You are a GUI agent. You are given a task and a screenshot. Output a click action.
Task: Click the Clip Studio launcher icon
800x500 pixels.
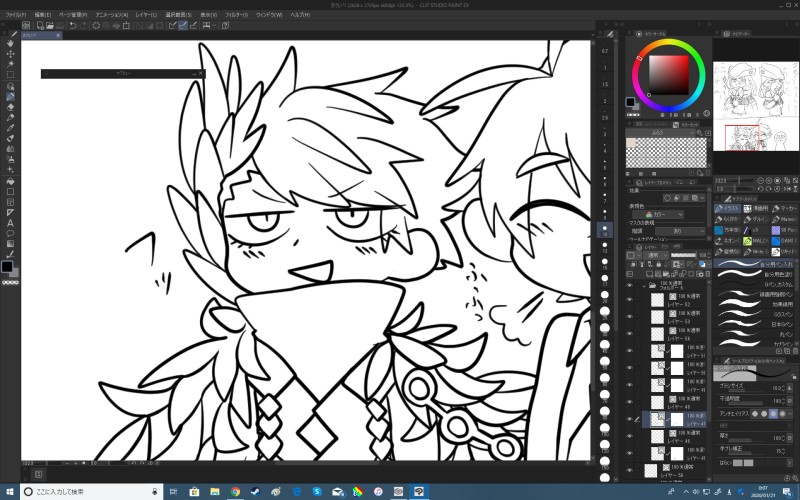[x=26, y=25]
